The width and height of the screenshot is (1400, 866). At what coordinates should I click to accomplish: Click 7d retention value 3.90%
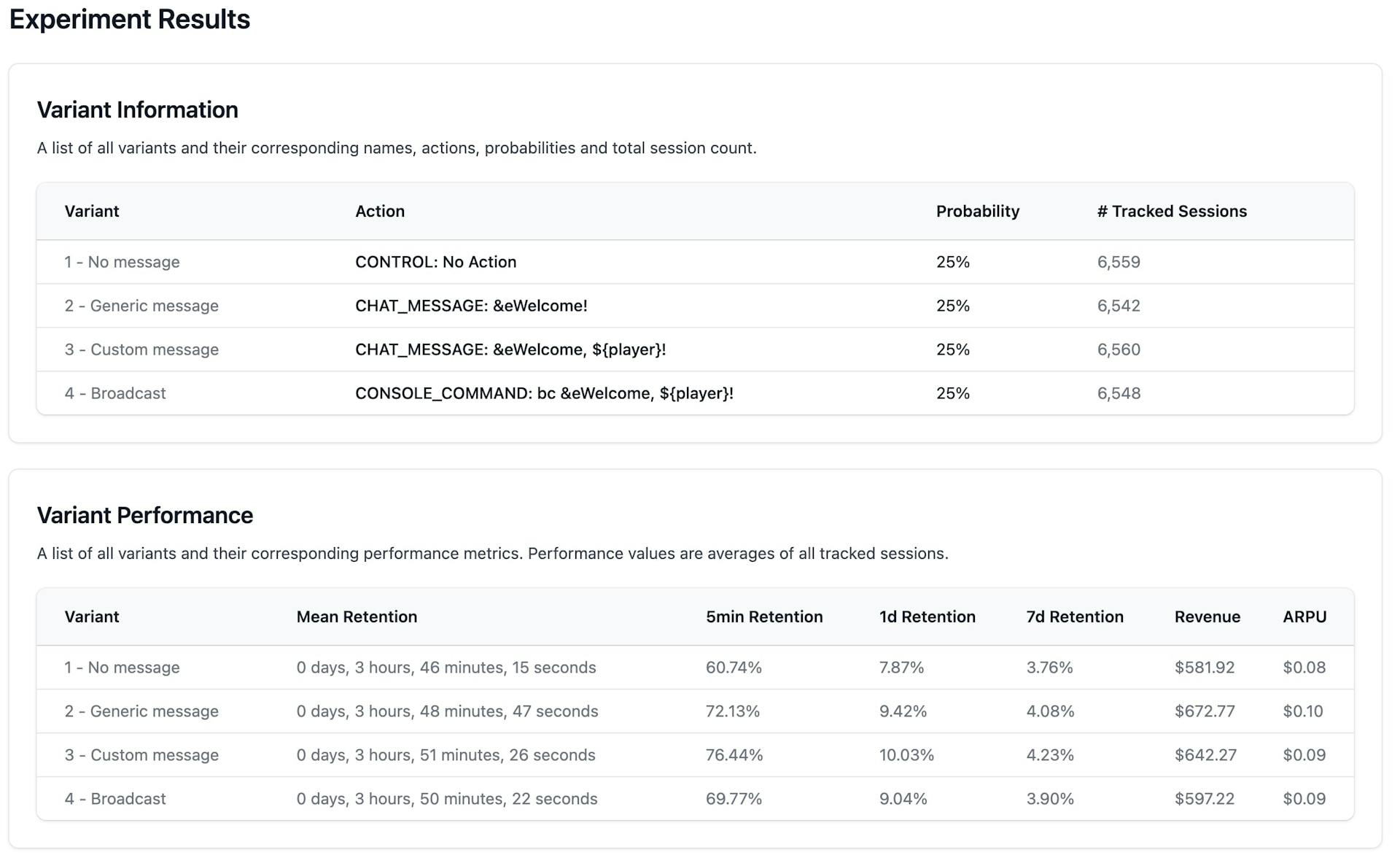click(x=1050, y=799)
